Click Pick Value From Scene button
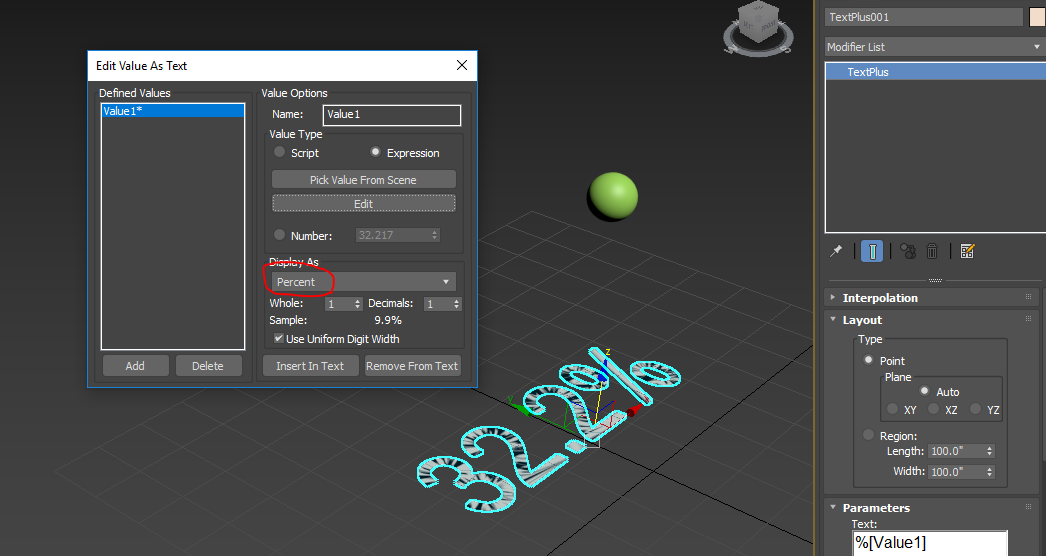The height and width of the screenshot is (556, 1046). click(x=364, y=180)
